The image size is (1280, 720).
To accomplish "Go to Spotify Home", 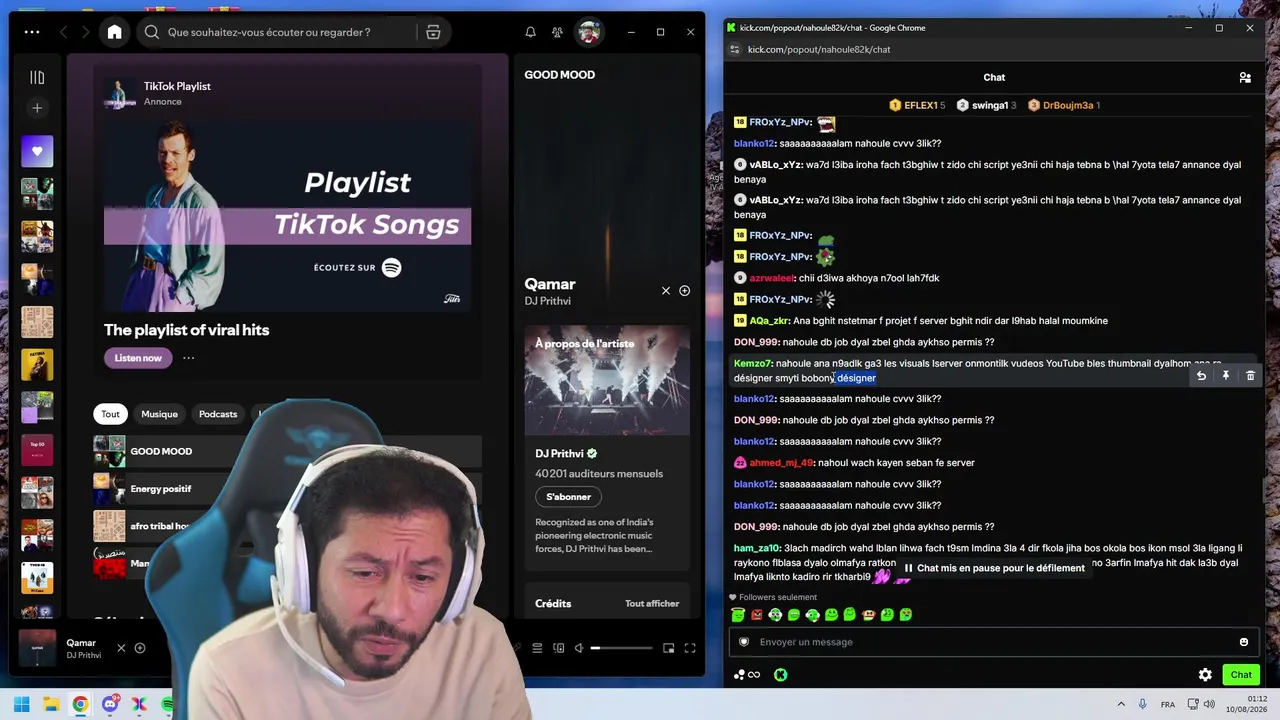I will 115,32.
